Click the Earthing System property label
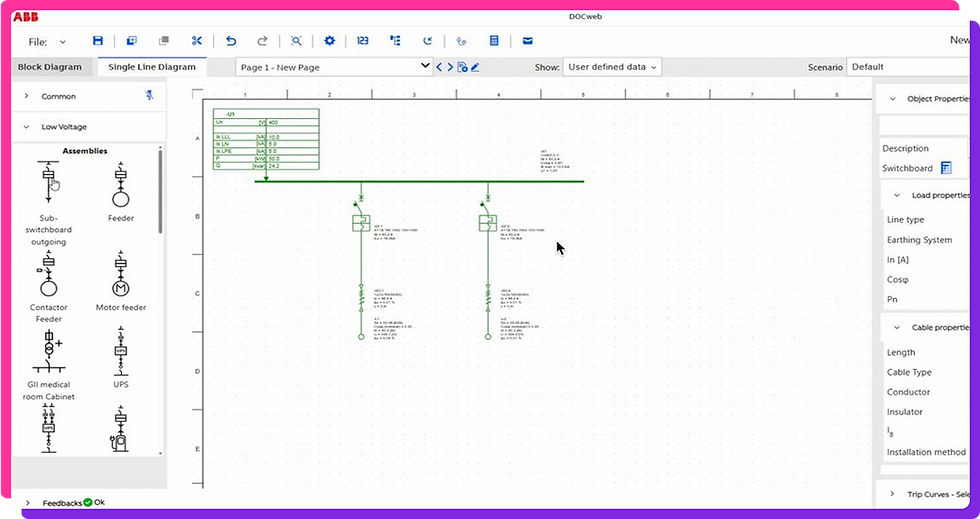980x519 pixels. [x=919, y=239]
